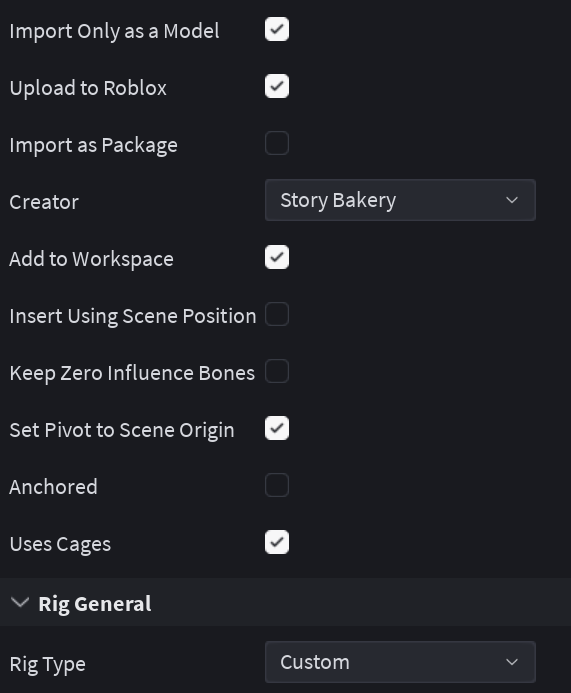Click the chevron arrow inside Creator dropdown

tap(512, 200)
